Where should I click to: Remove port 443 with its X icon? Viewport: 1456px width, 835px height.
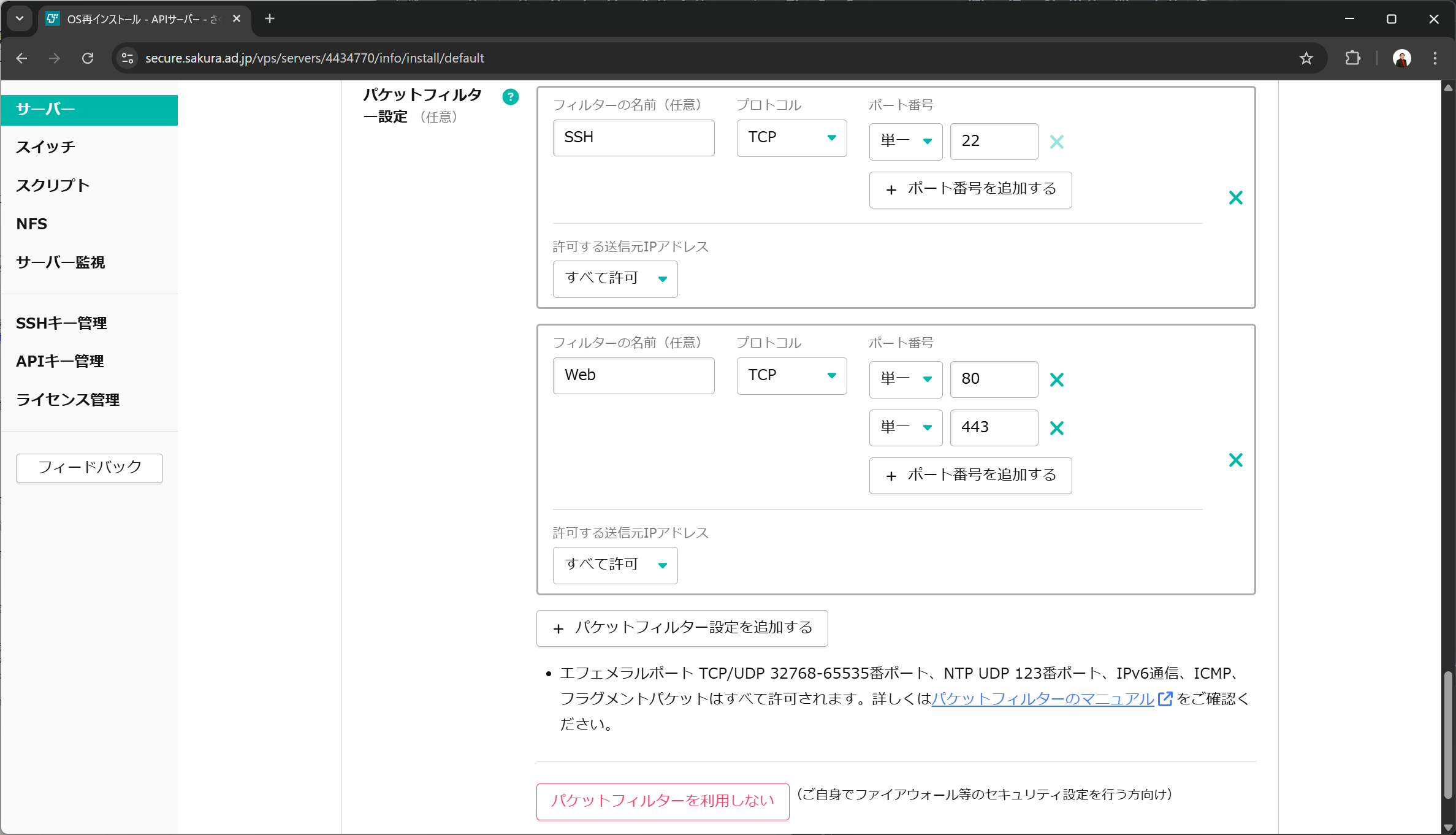pyautogui.click(x=1056, y=428)
